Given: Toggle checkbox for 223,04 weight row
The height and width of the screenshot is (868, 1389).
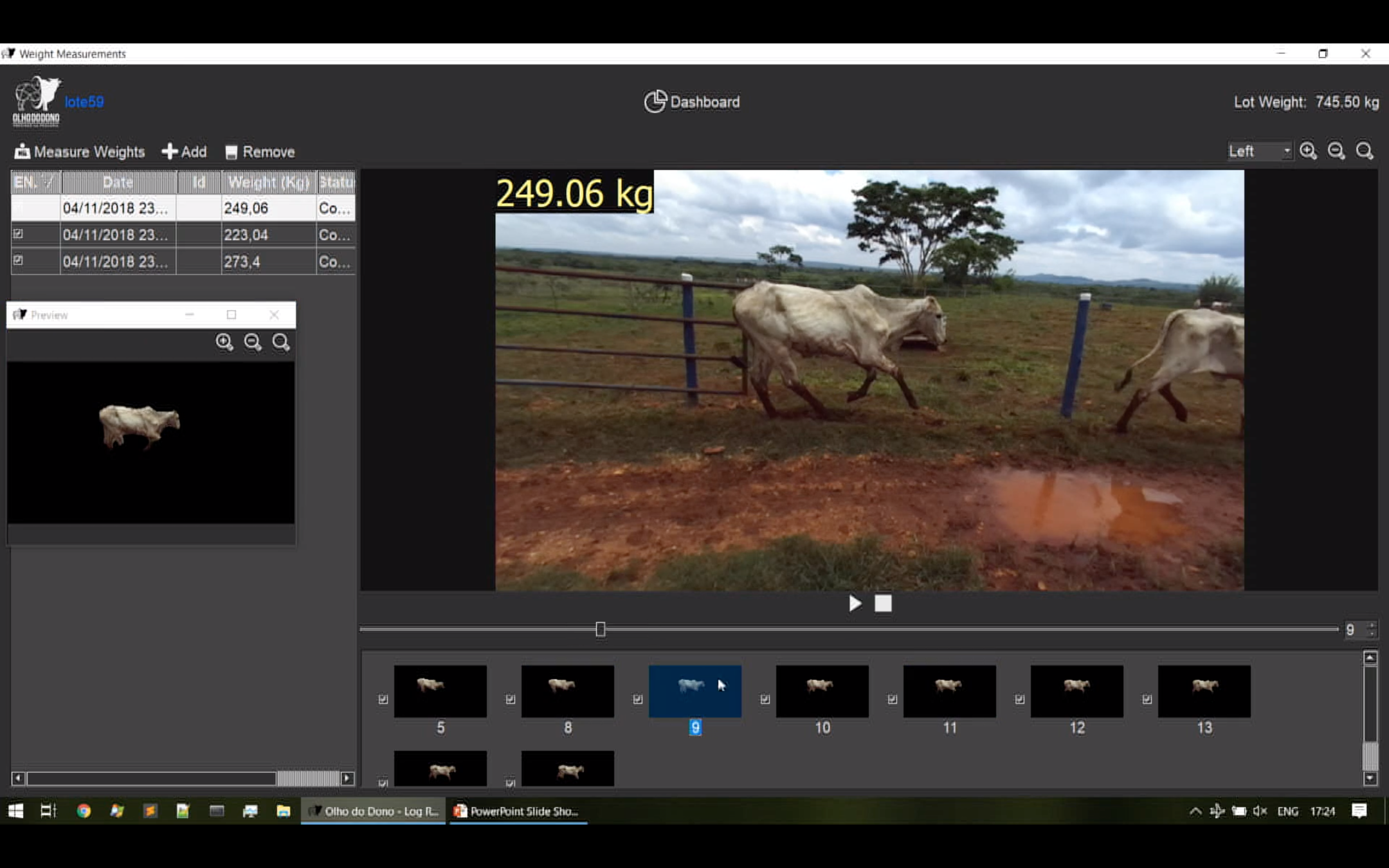Looking at the screenshot, I should coord(18,234).
